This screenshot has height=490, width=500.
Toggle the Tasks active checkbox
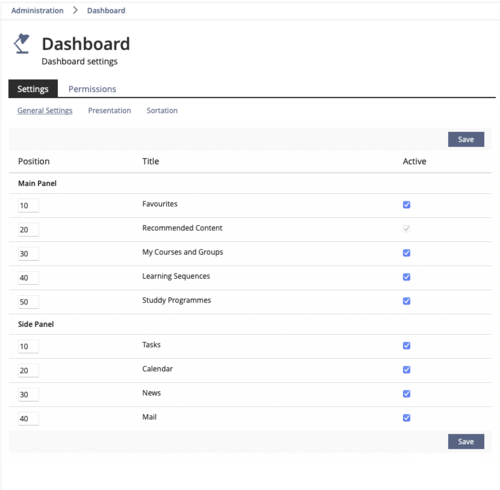406,345
